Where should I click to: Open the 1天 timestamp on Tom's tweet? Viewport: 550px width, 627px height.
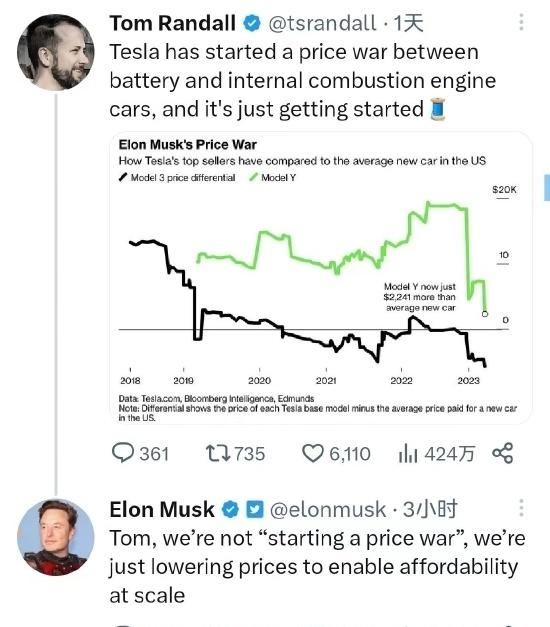408,23
